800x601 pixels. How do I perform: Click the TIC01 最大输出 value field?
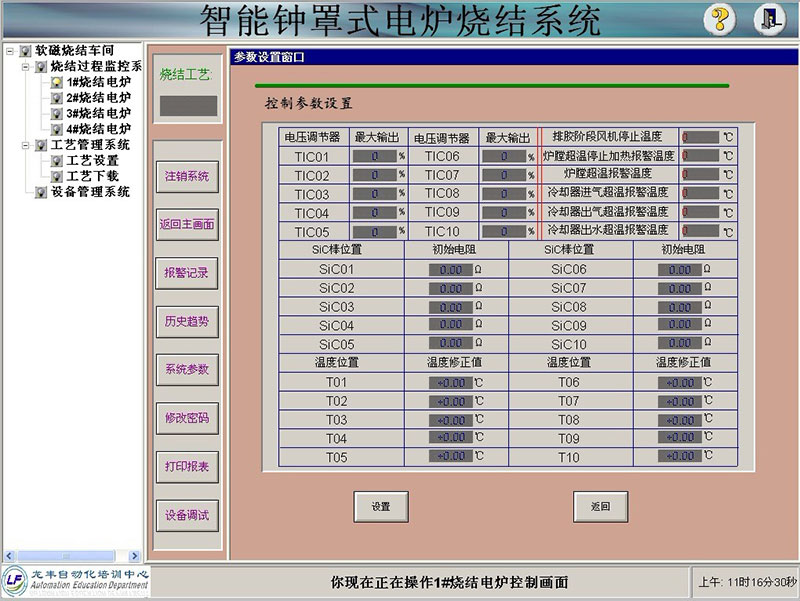coord(375,157)
